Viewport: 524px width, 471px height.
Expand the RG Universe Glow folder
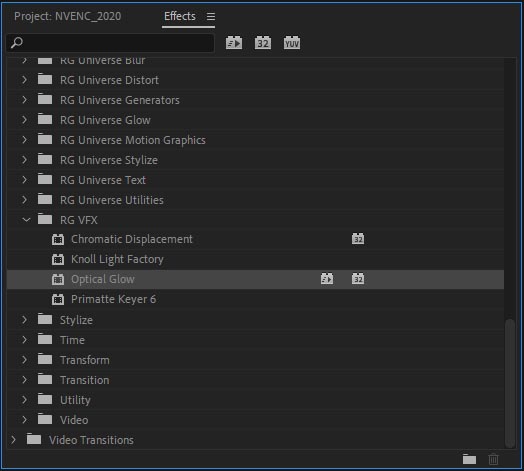point(24,120)
